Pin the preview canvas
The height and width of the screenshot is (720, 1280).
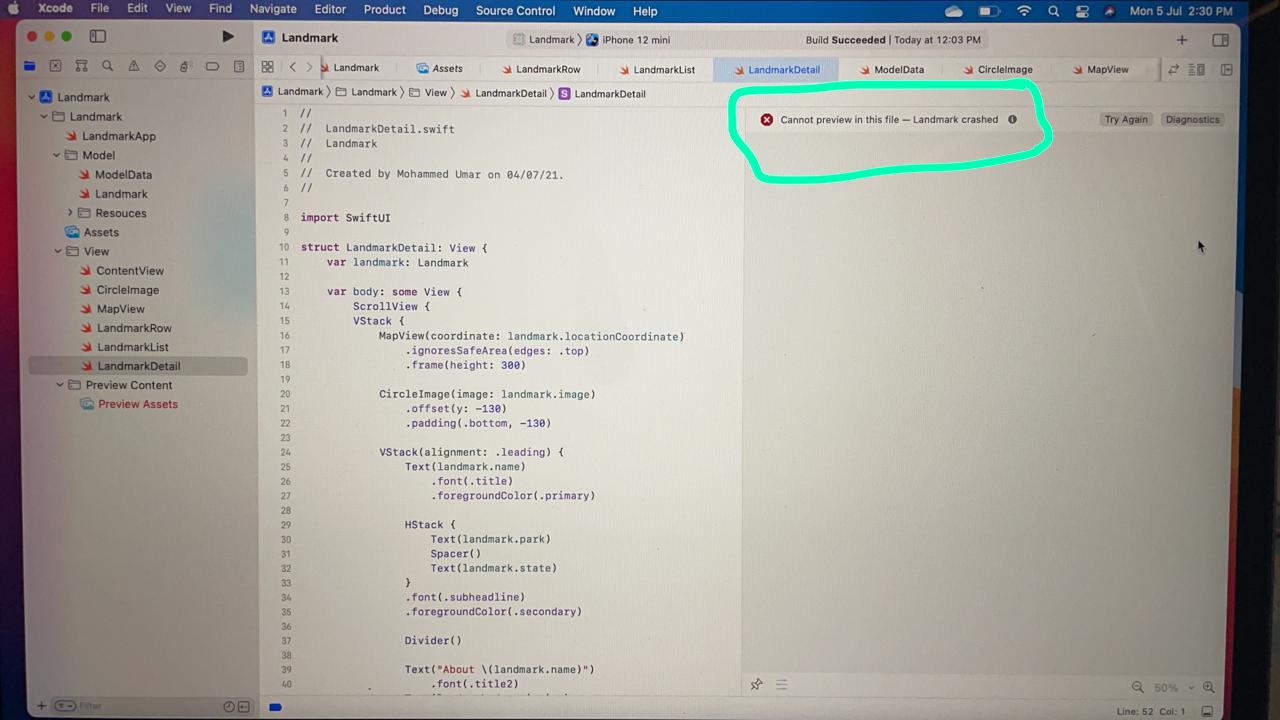tap(756, 685)
